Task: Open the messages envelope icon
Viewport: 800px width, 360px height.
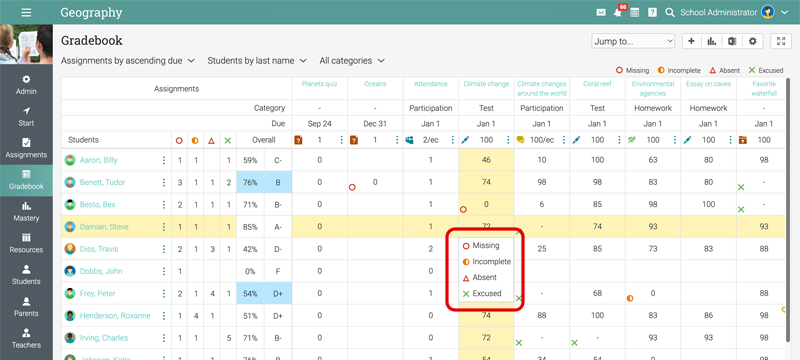Action: pos(601,13)
